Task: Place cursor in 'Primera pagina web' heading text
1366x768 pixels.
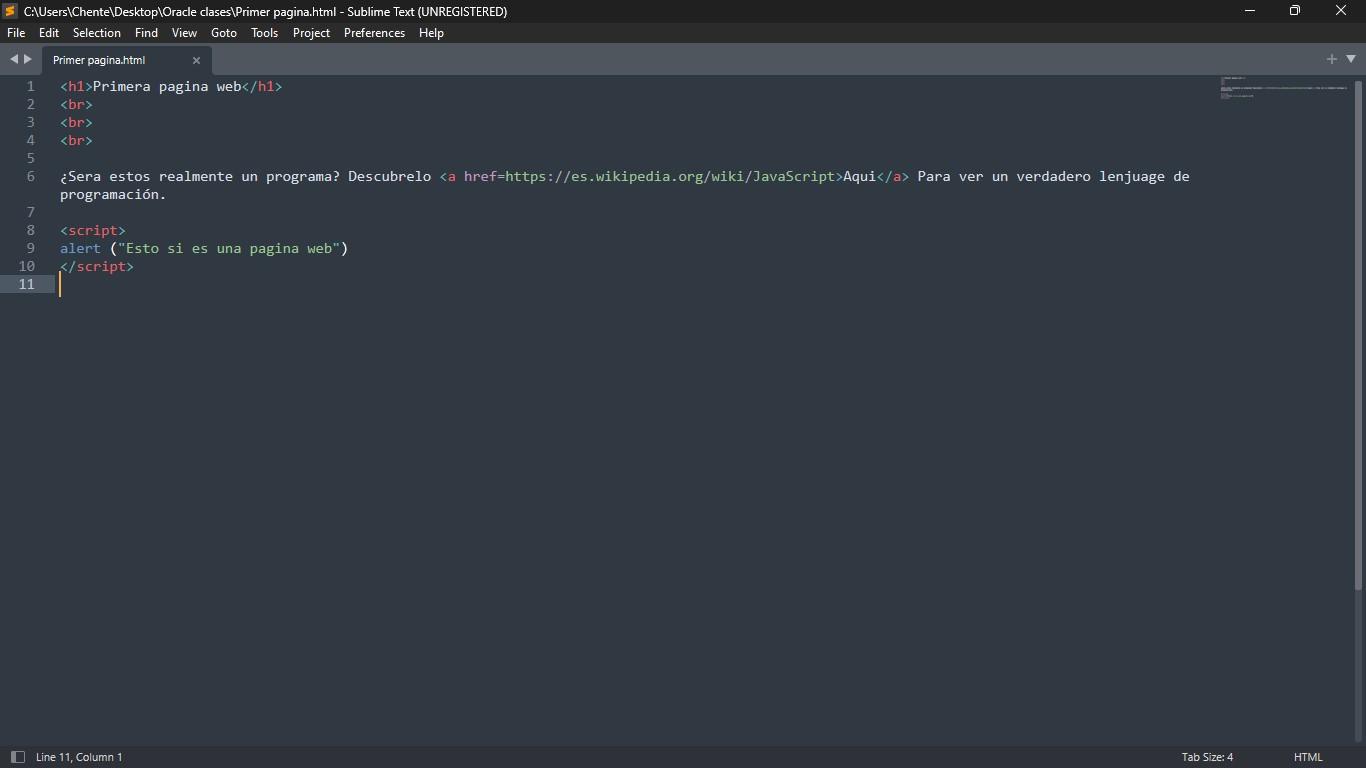Action: 167,86
